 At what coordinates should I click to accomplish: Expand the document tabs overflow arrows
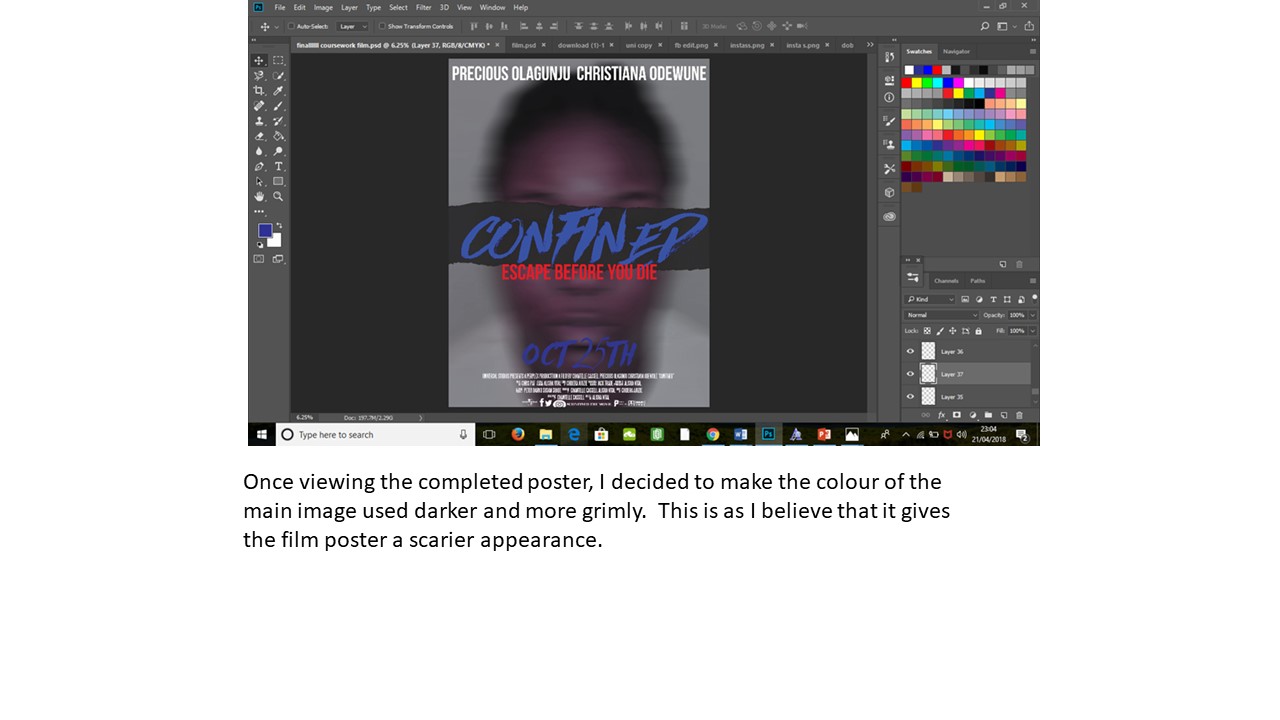pos(869,45)
